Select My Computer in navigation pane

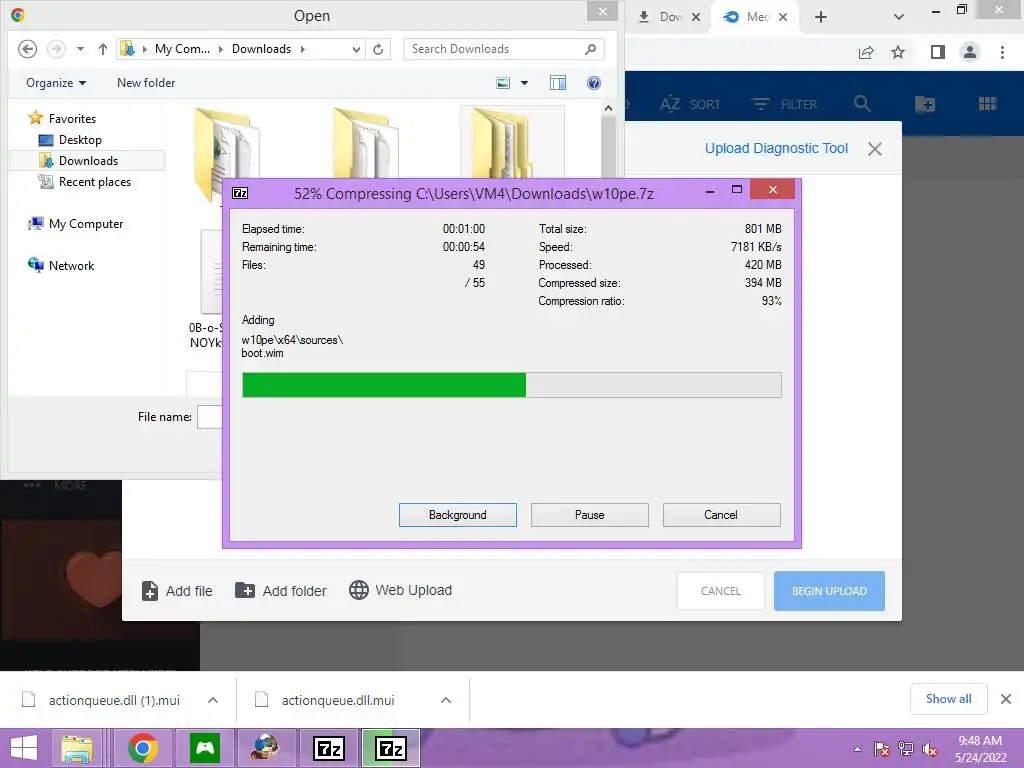86,223
